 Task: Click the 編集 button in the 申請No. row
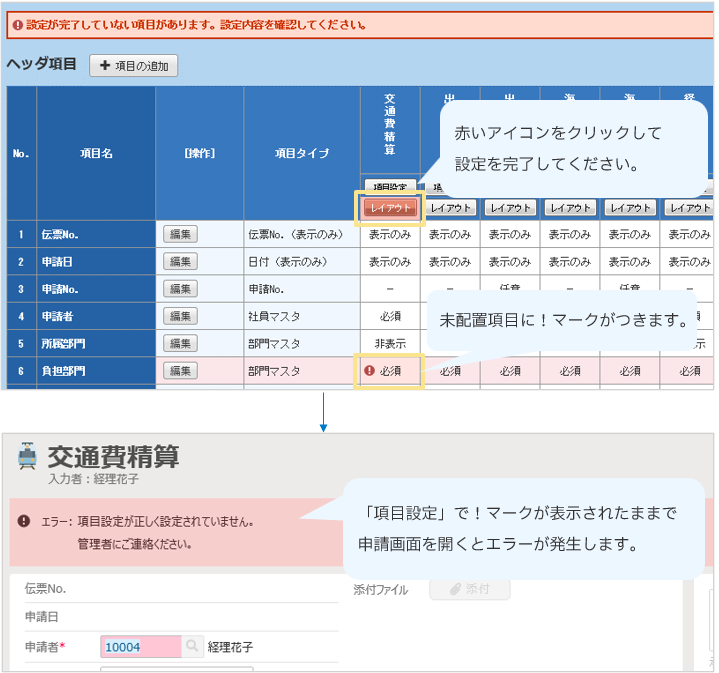[180, 288]
